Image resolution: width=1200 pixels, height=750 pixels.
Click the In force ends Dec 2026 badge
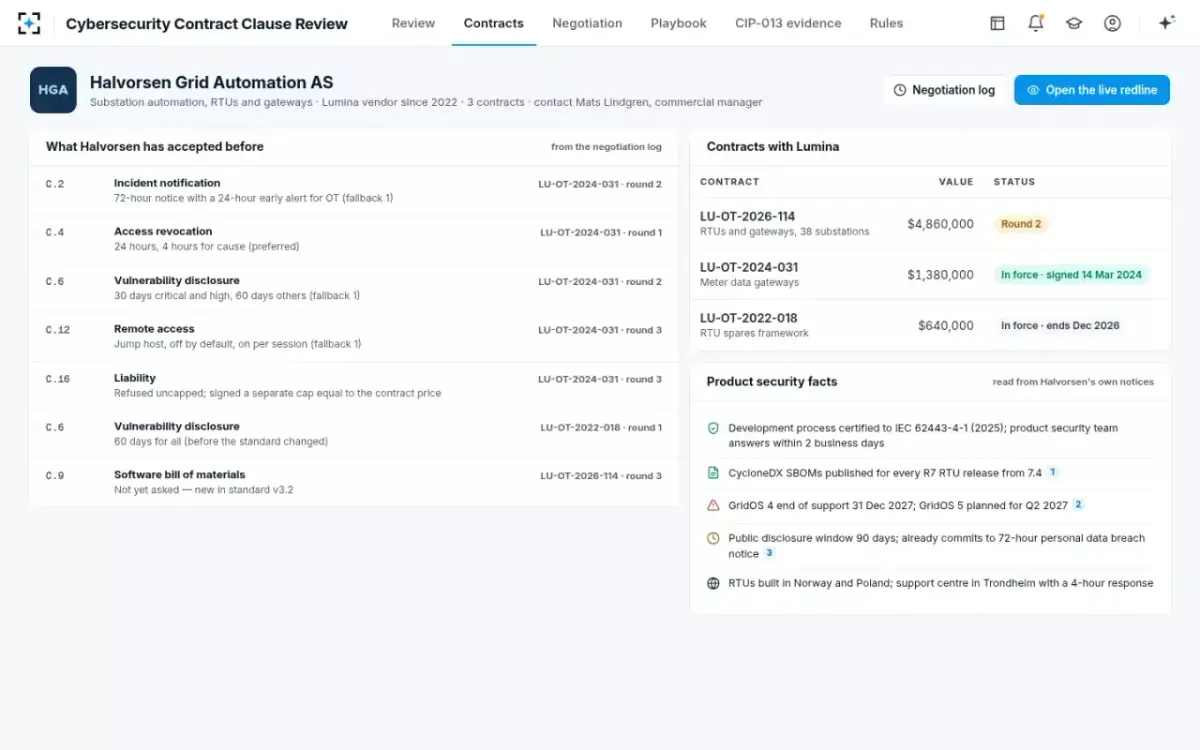tap(1060, 325)
